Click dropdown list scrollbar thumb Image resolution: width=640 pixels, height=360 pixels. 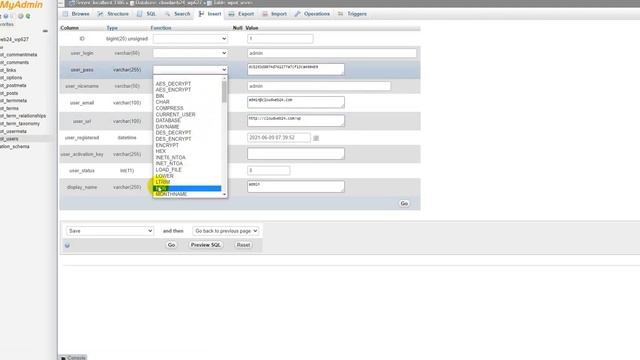(x=224, y=92)
